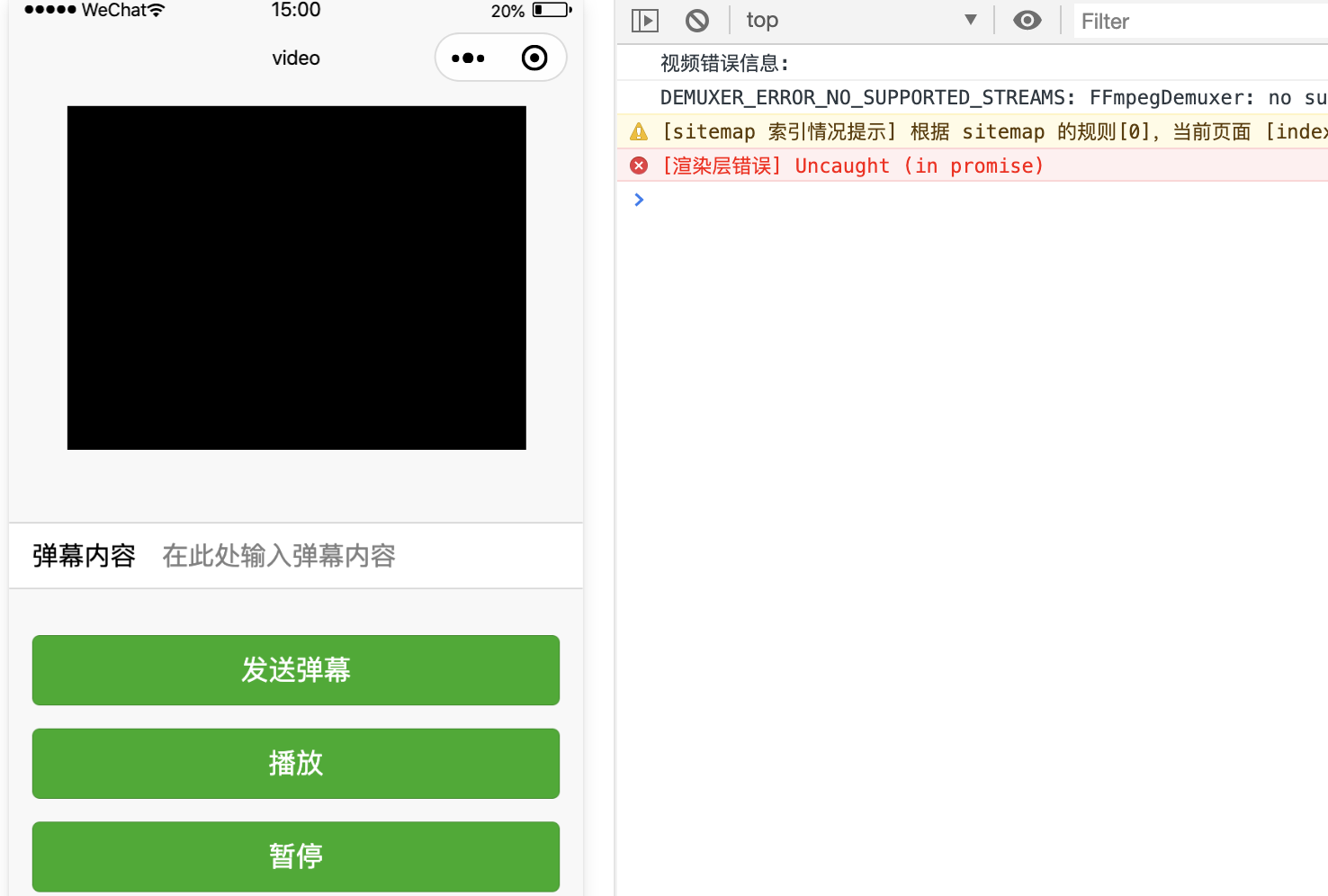Image resolution: width=1328 pixels, height=896 pixels.
Task: Click the 20% battery percentage
Action: [507, 11]
